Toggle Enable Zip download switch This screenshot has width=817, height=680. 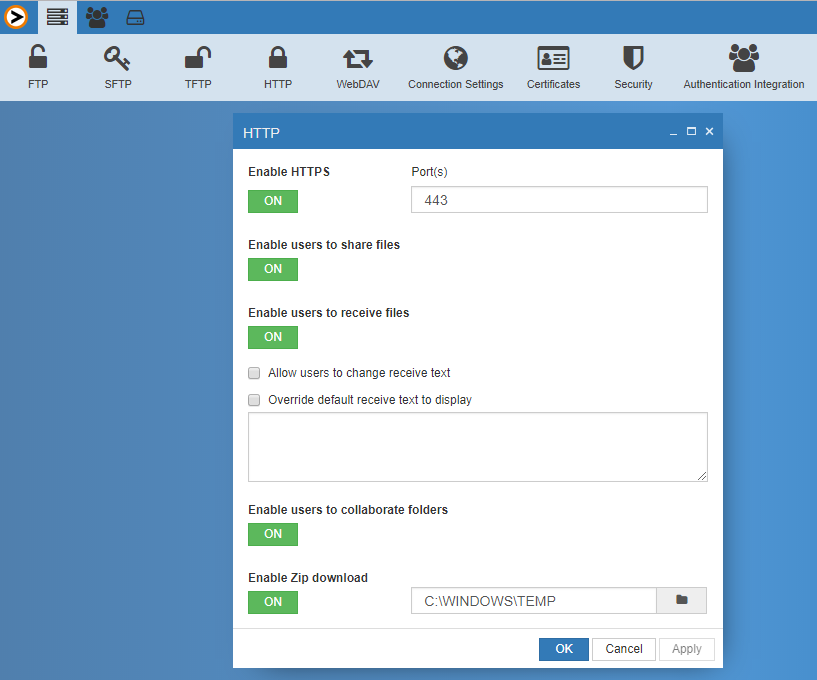273,602
